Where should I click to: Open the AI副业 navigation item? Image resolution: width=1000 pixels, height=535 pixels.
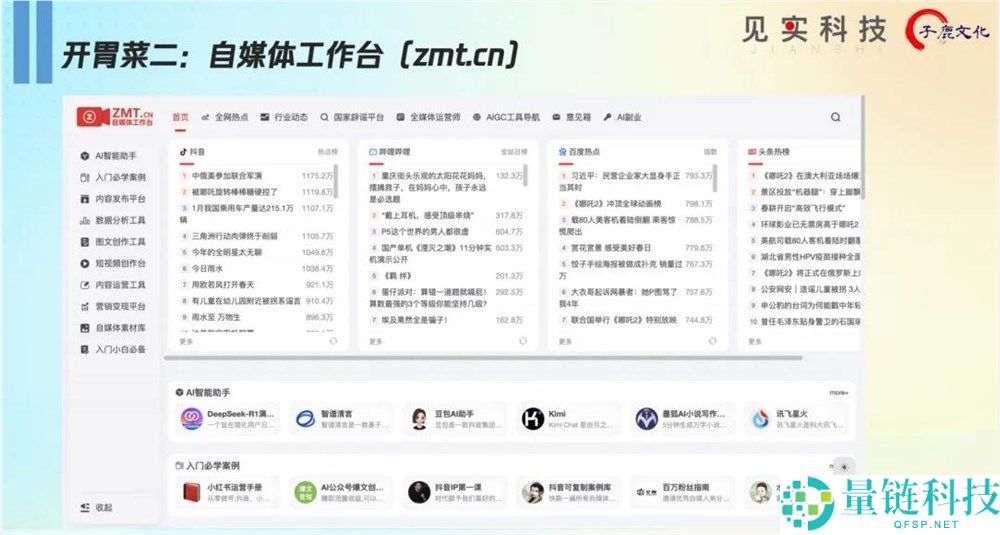[x=622, y=117]
